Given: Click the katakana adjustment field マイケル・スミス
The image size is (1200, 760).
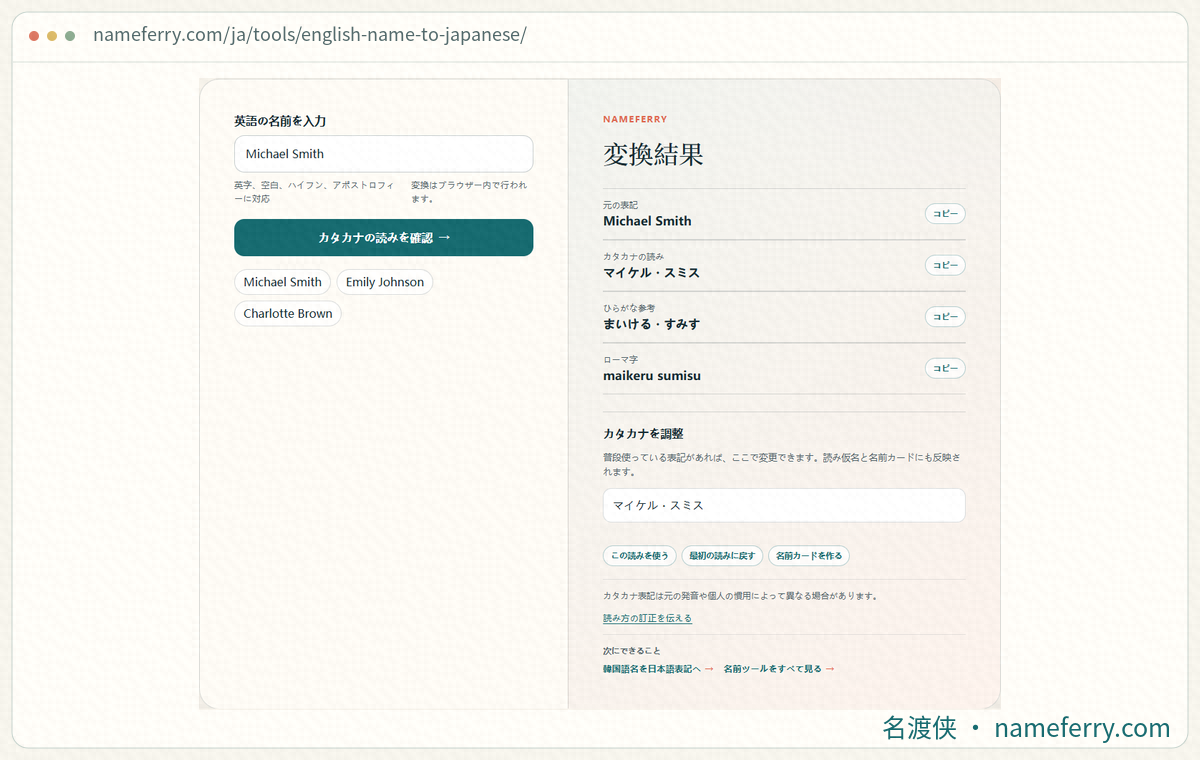Looking at the screenshot, I should click(x=784, y=505).
